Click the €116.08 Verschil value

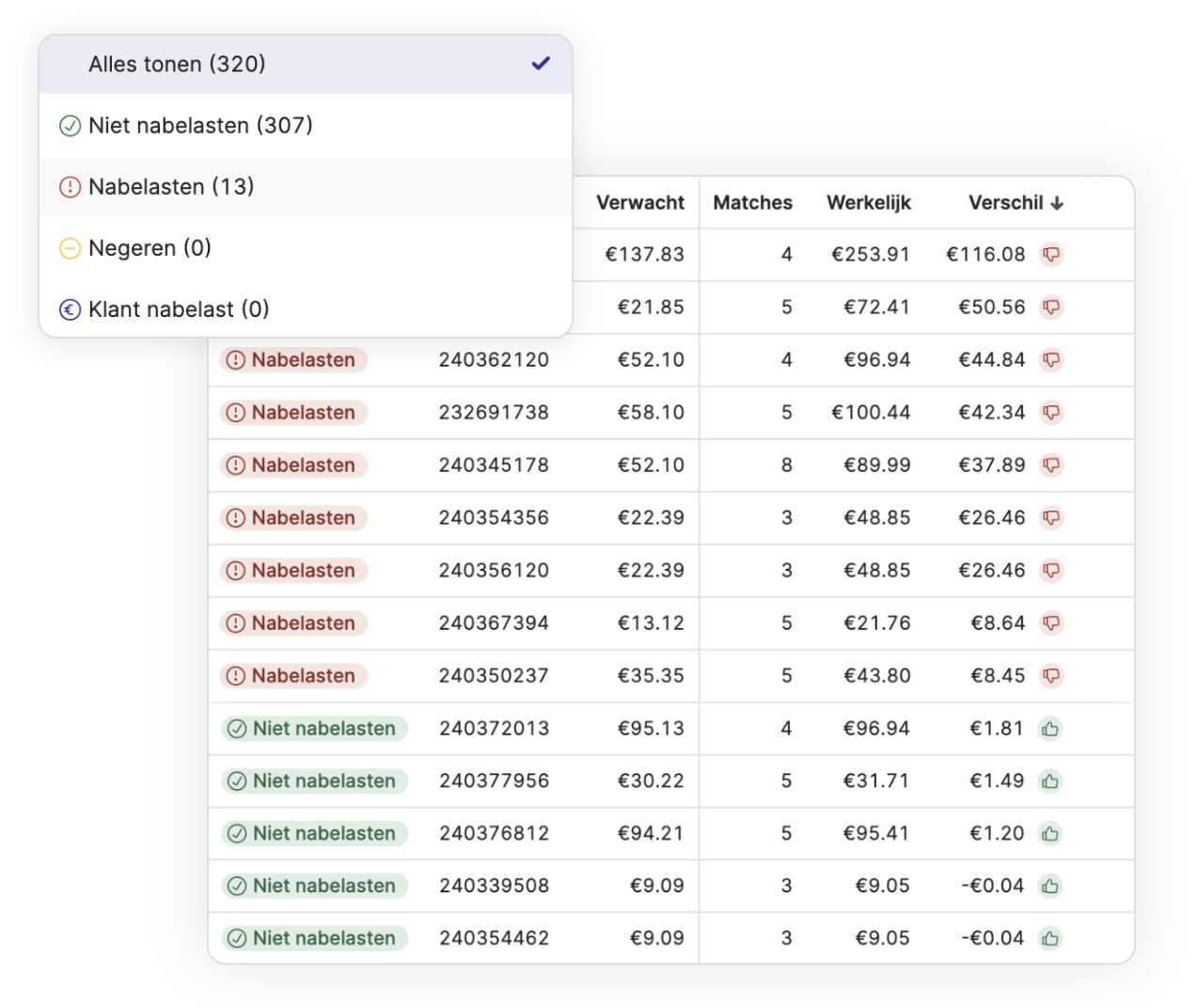tap(985, 254)
